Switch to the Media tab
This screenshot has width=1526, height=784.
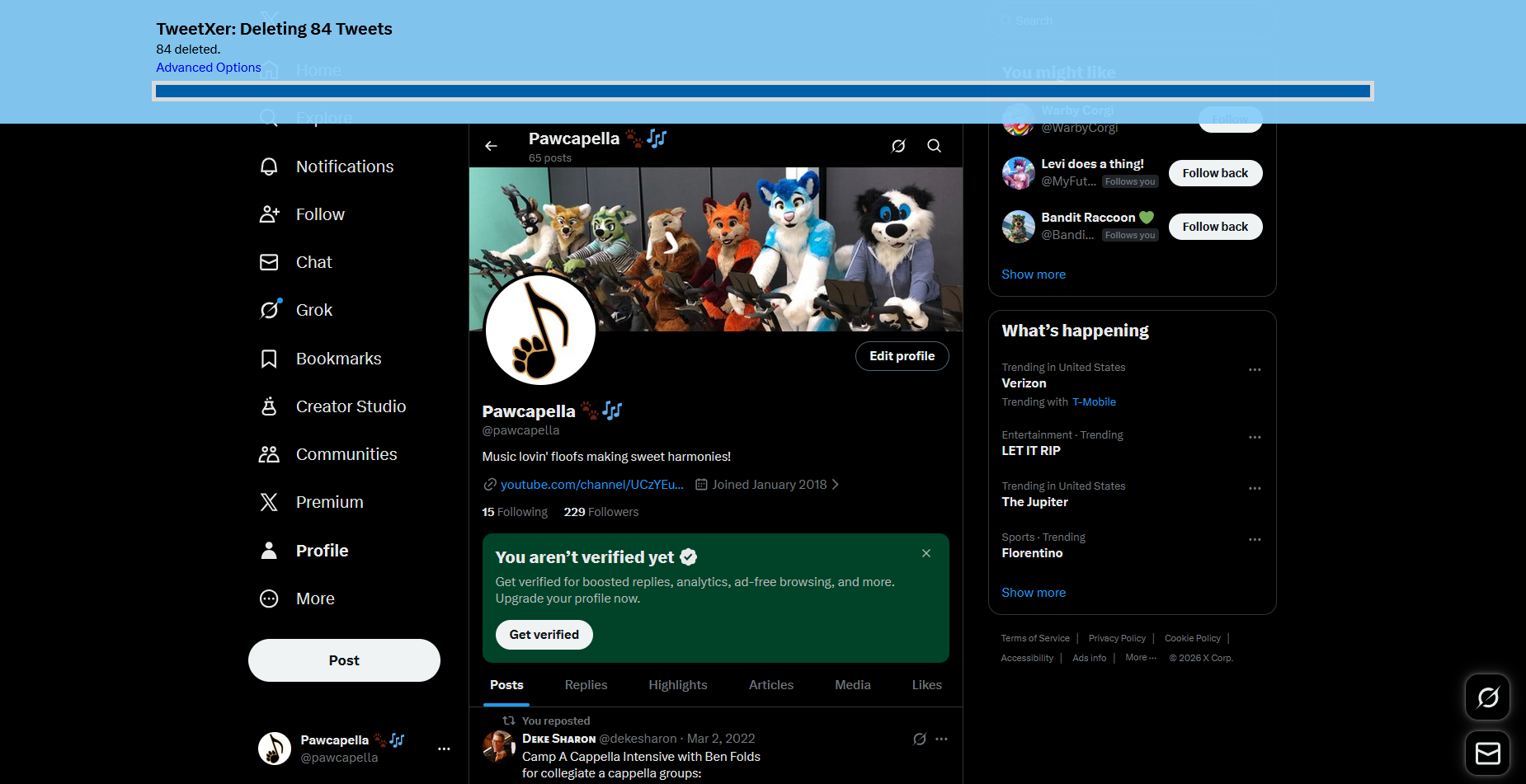coord(852,685)
